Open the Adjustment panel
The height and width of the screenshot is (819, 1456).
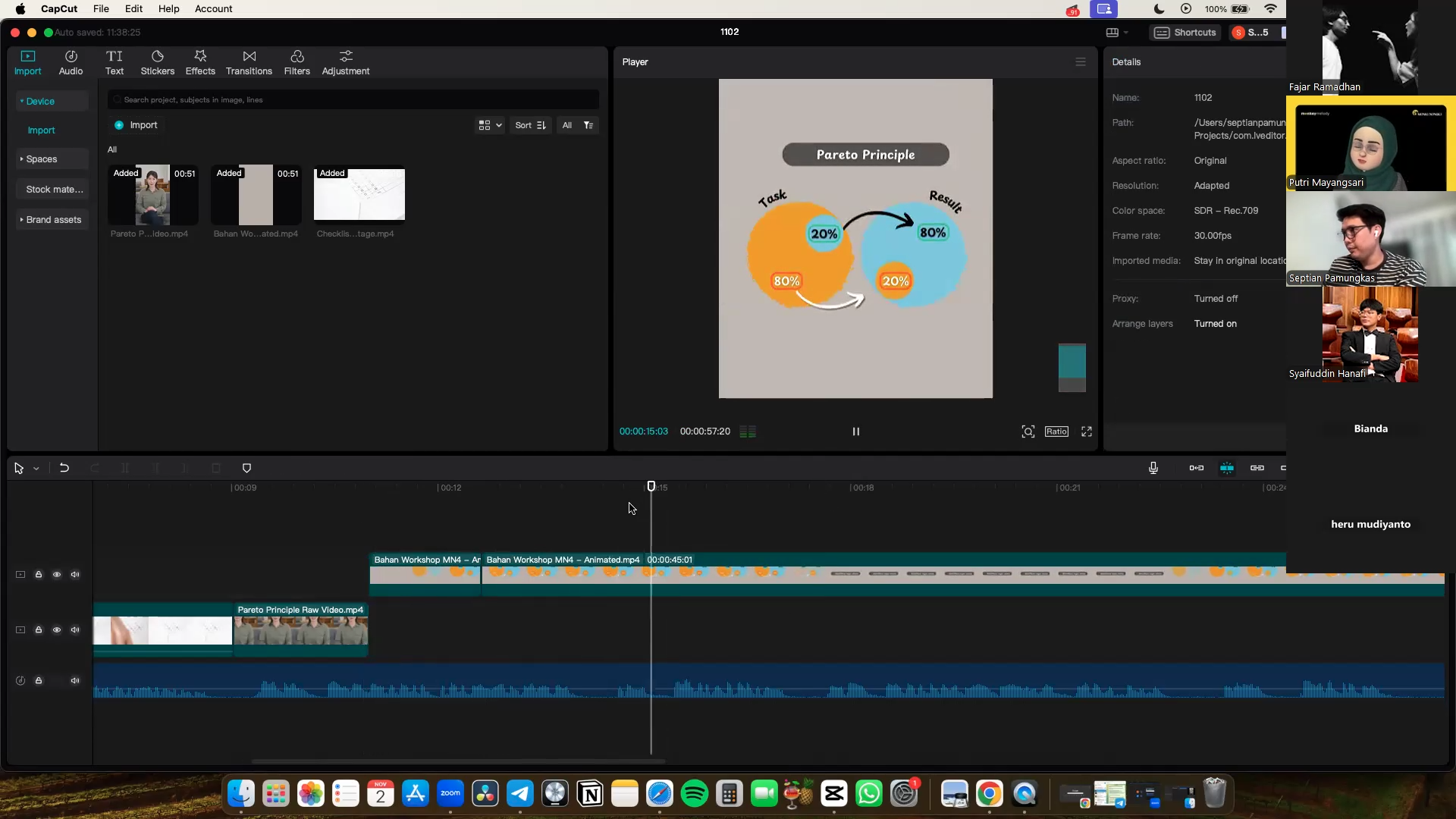tap(346, 62)
